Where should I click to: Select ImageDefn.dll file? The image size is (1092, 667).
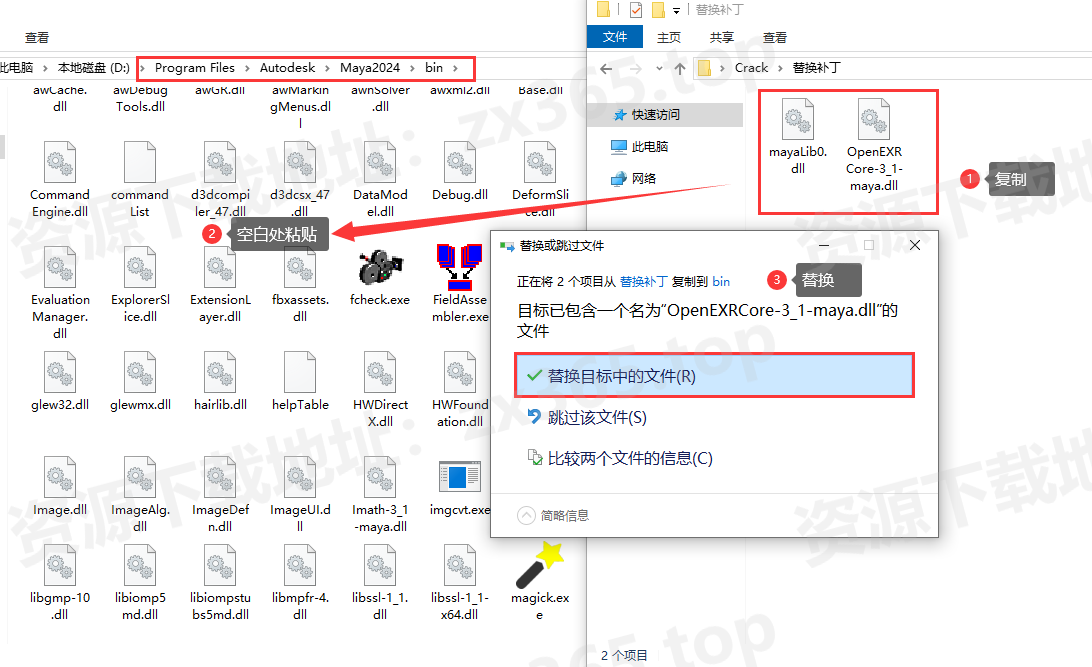[x=220, y=494]
